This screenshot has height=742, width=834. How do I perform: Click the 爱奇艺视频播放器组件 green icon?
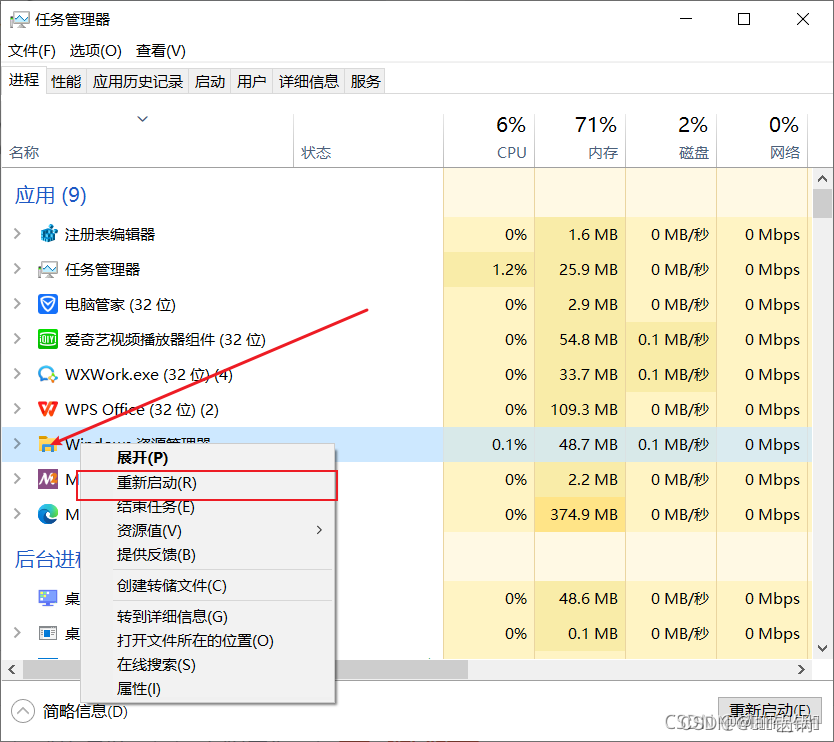48,339
